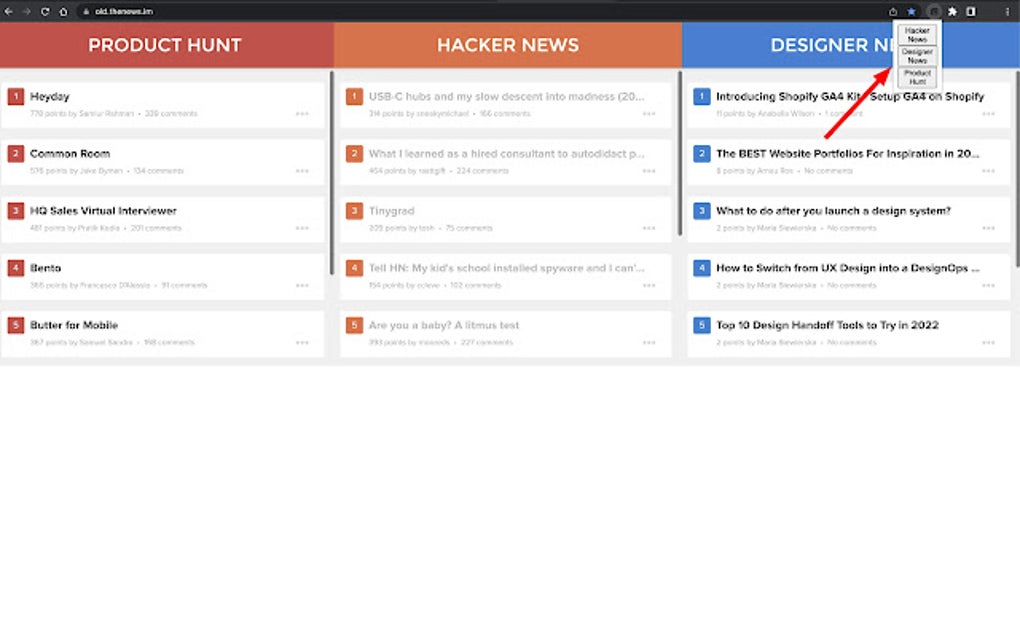Click rank badge 5 beside Design Handoff Tools
This screenshot has height=638, width=1020.
[x=701, y=325]
